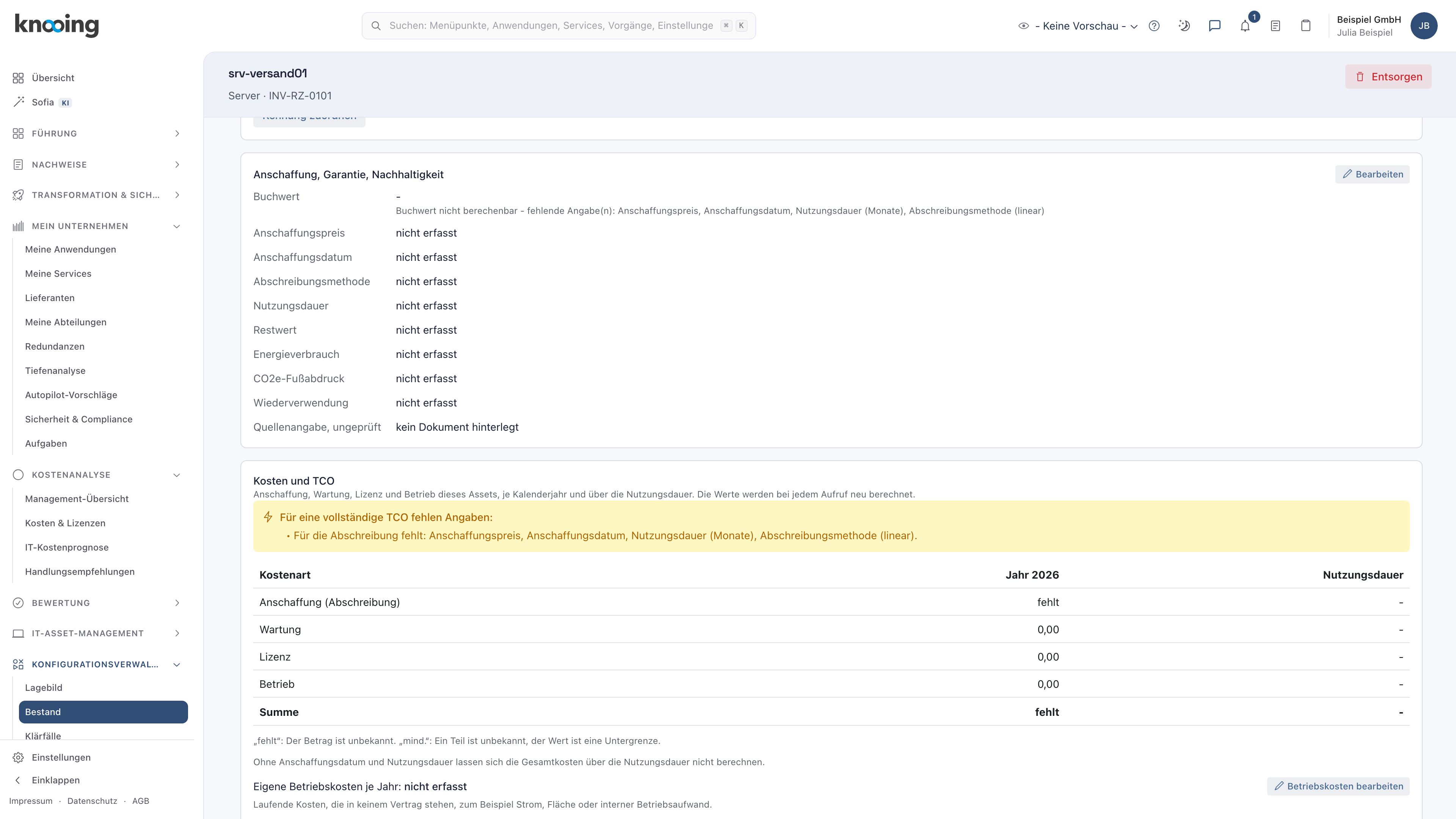Open notifications bell icon
1456x819 pixels.
tap(1245, 26)
